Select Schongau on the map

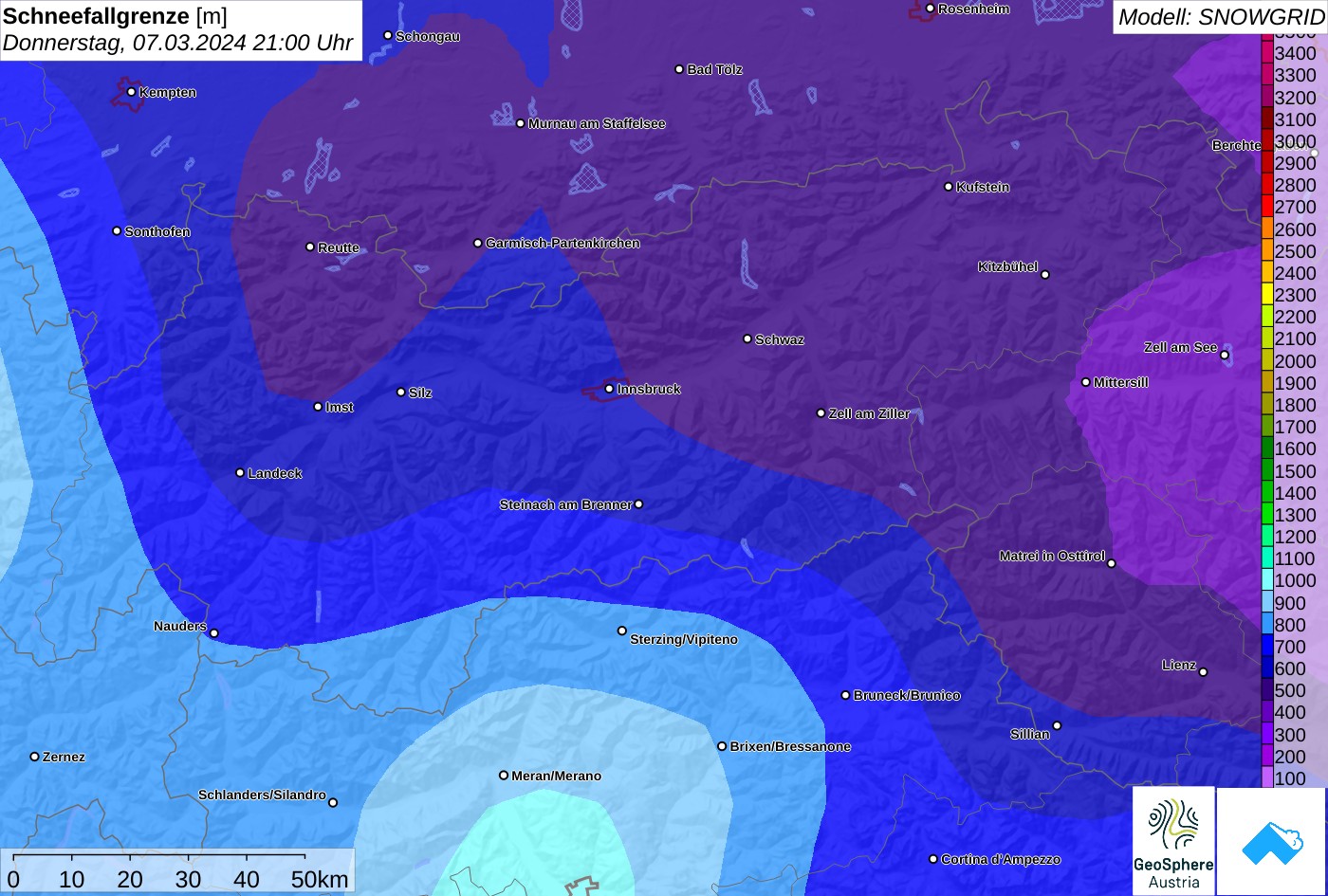coord(428,36)
